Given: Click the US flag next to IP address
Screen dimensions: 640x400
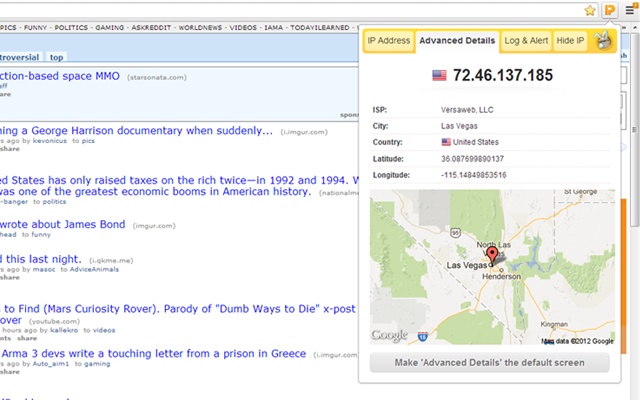Looking at the screenshot, I should pyautogui.click(x=439, y=76).
